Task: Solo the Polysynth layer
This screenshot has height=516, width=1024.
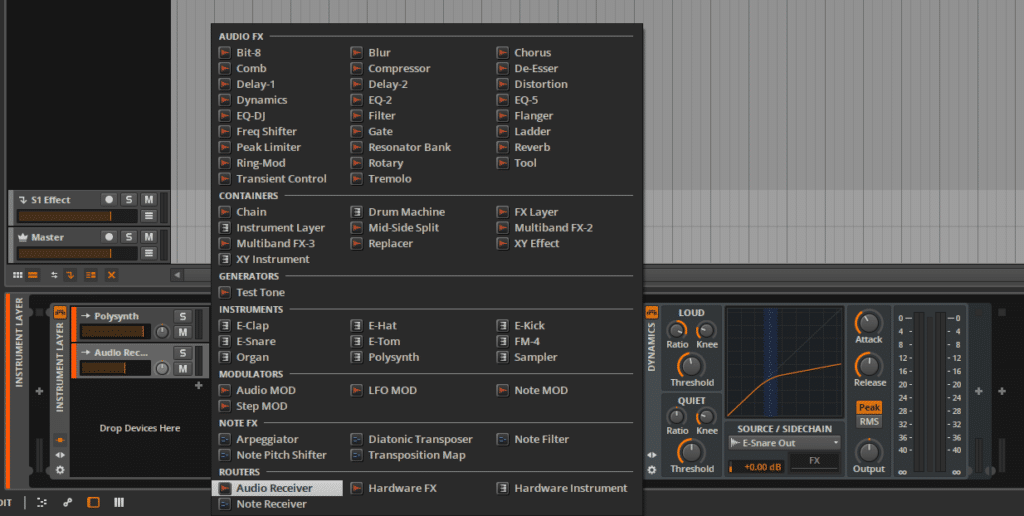Action: click(x=183, y=316)
